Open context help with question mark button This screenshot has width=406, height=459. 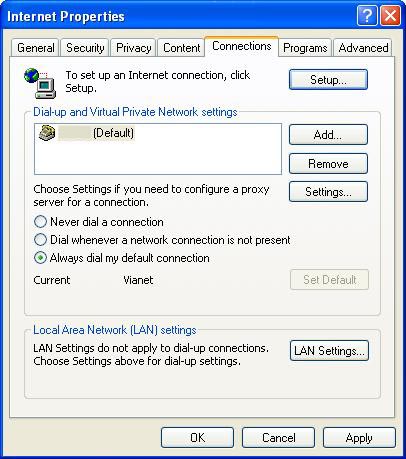coord(367,16)
